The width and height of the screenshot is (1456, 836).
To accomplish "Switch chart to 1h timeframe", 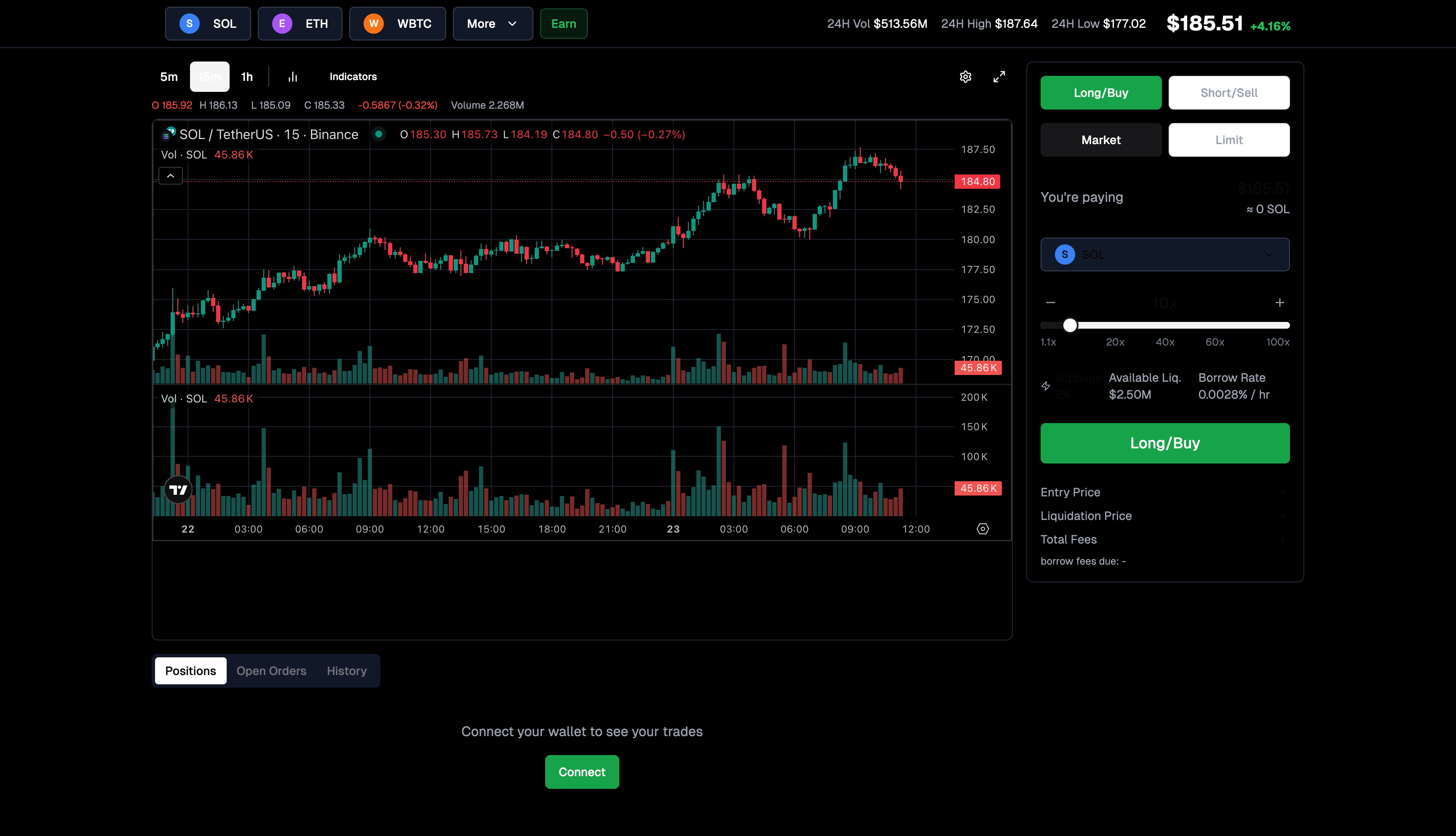I will pyautogui.click(x=247, y=76).
